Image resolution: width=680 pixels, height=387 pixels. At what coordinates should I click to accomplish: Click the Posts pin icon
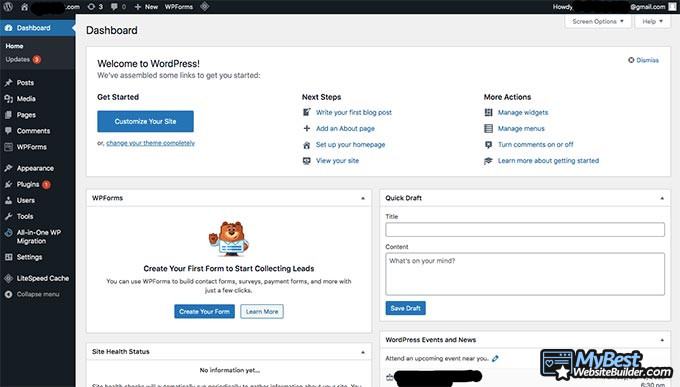[8, 82]
